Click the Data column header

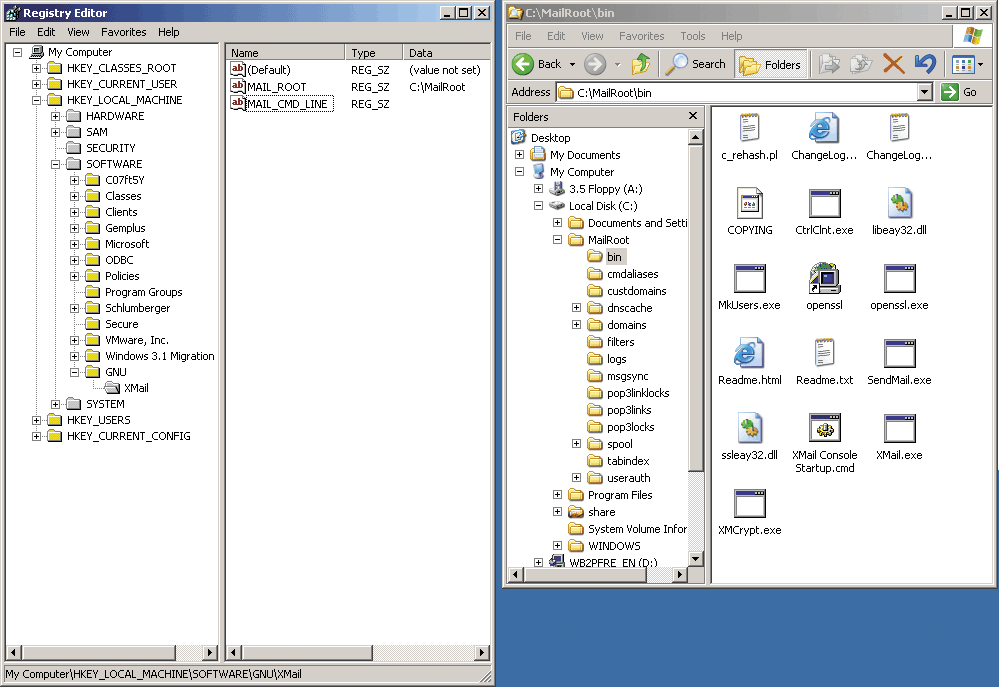pos(446,53)
